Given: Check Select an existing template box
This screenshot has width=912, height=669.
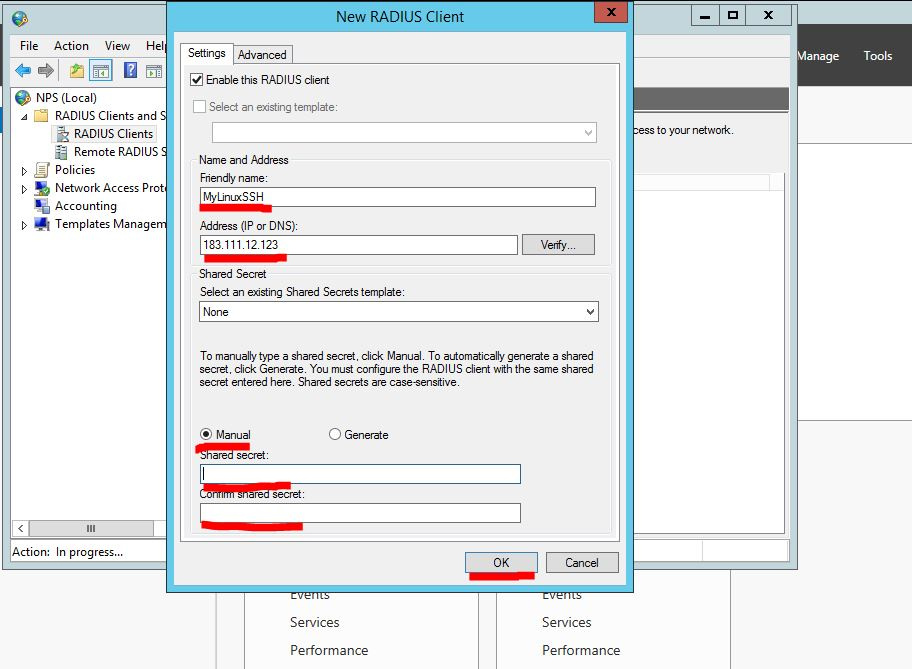Looking at the screenshot, I should (x=200, y=106).
